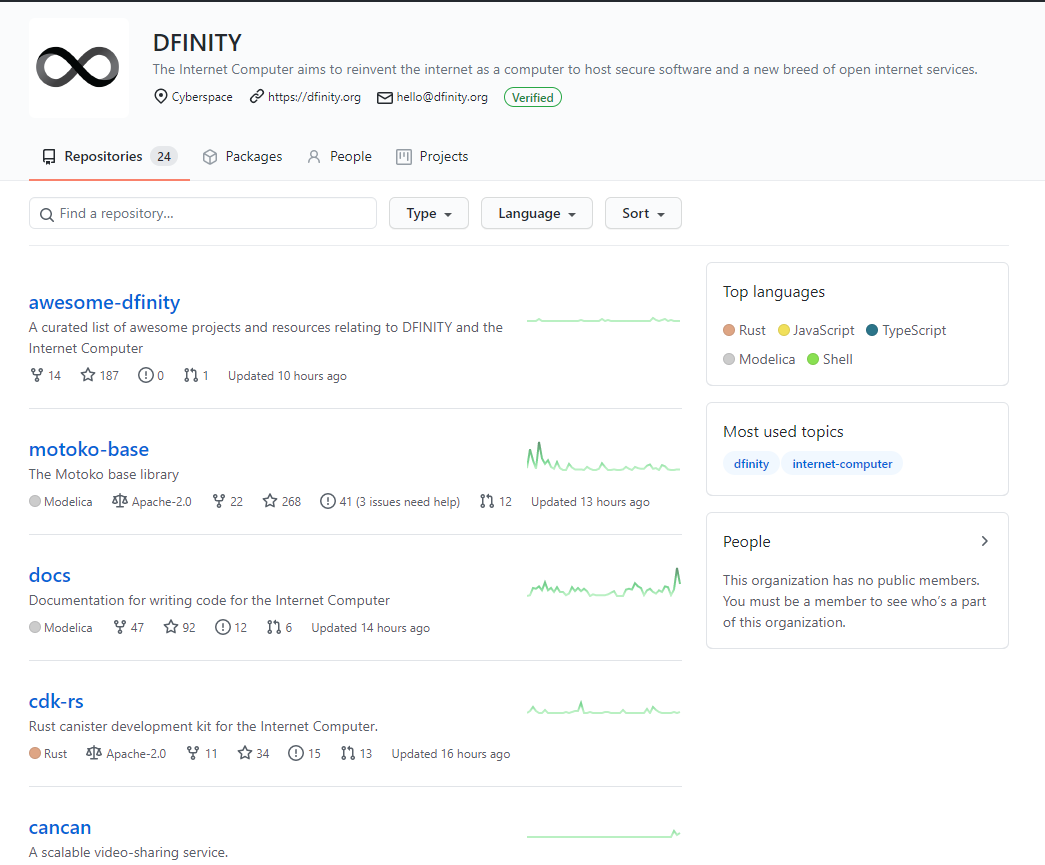Click the Rust language dot for cdk-rs
The image size is (1045, 865).
35,753
